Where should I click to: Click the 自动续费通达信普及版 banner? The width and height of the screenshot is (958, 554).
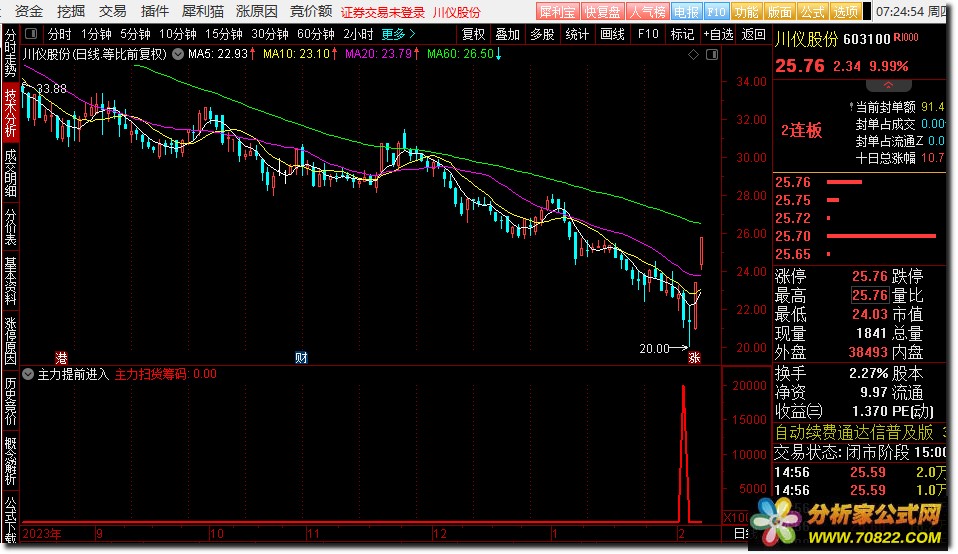pos(854,432)
